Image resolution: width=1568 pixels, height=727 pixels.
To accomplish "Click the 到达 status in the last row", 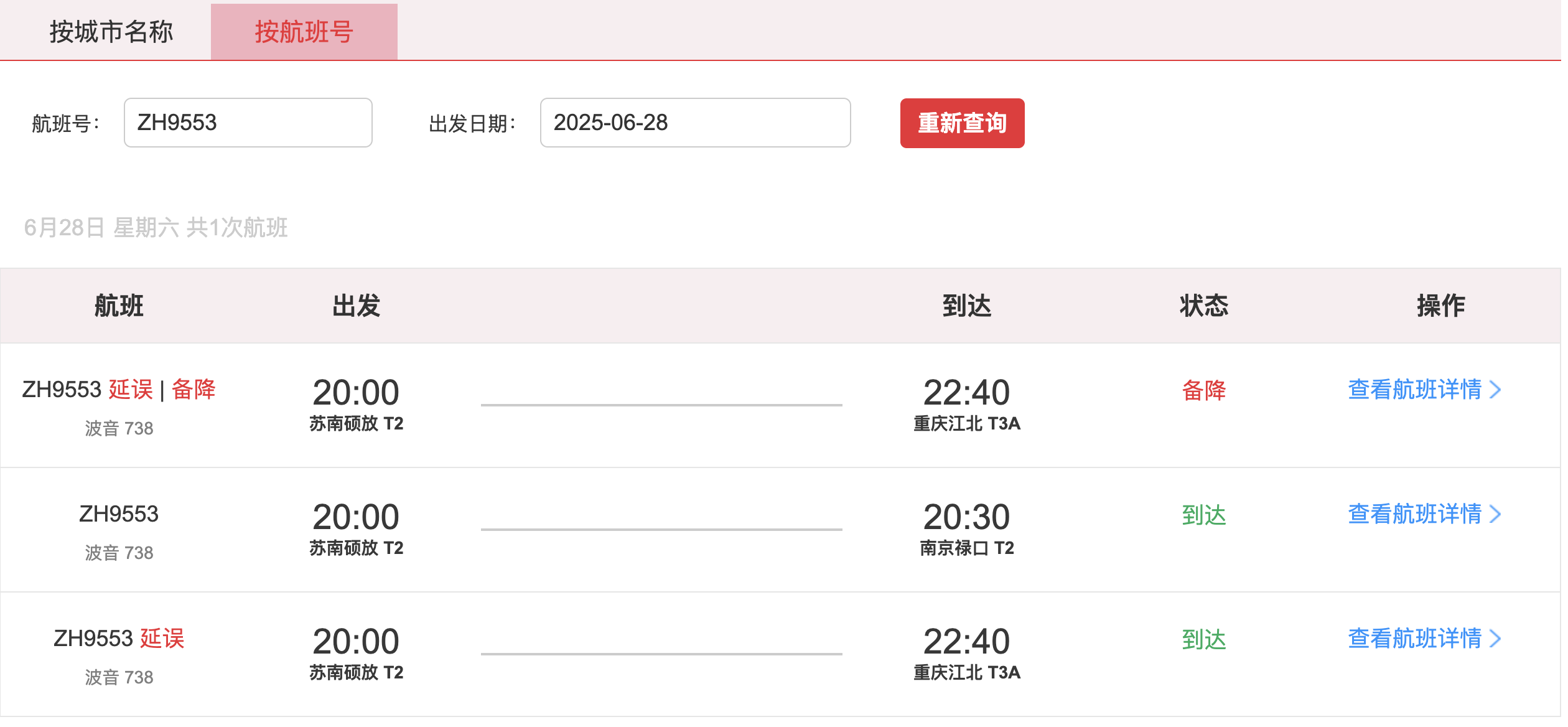I will [x=1203, y=640].
